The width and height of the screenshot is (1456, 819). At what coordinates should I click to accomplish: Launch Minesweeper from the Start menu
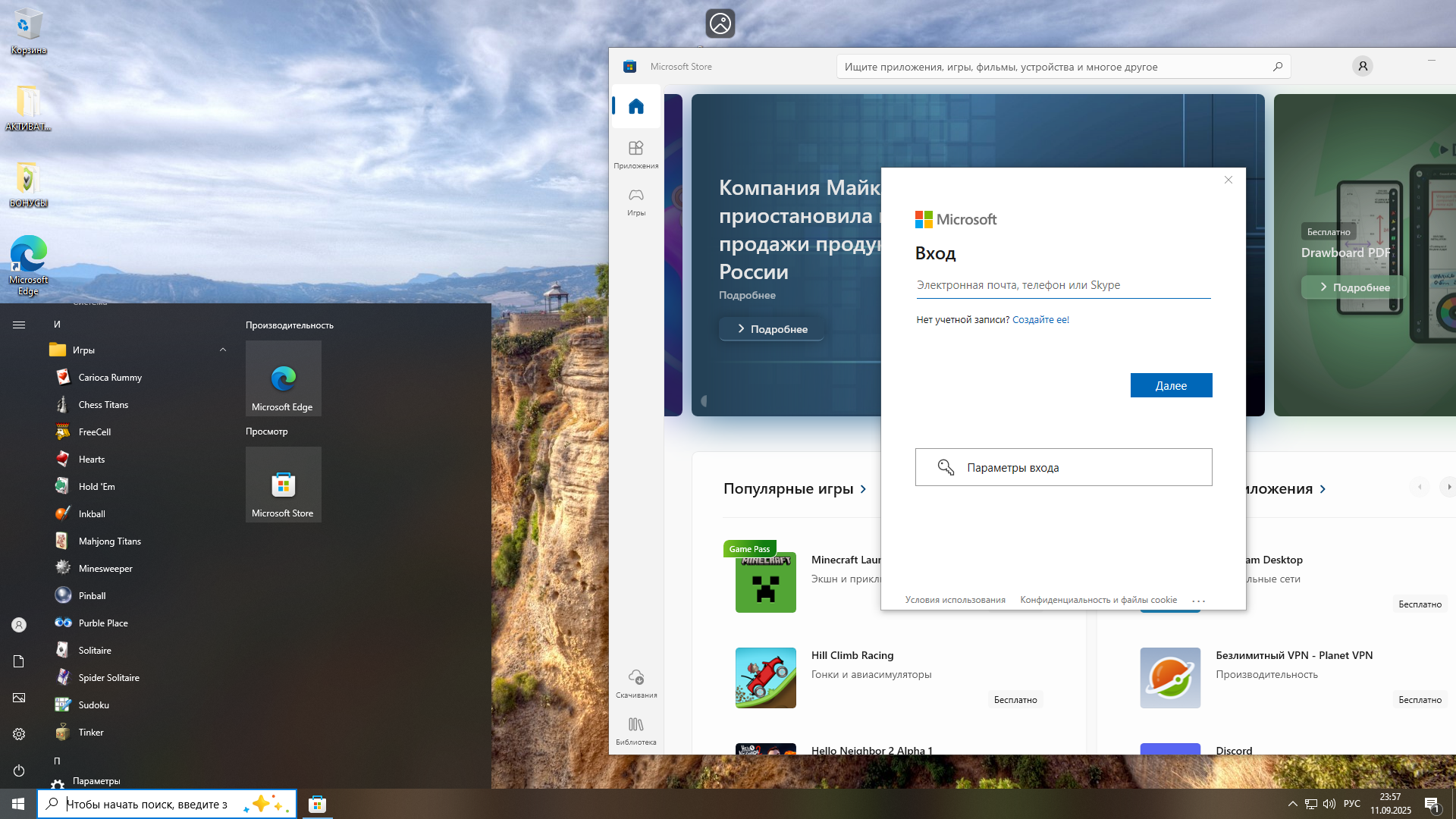click(x=136, y=569)
